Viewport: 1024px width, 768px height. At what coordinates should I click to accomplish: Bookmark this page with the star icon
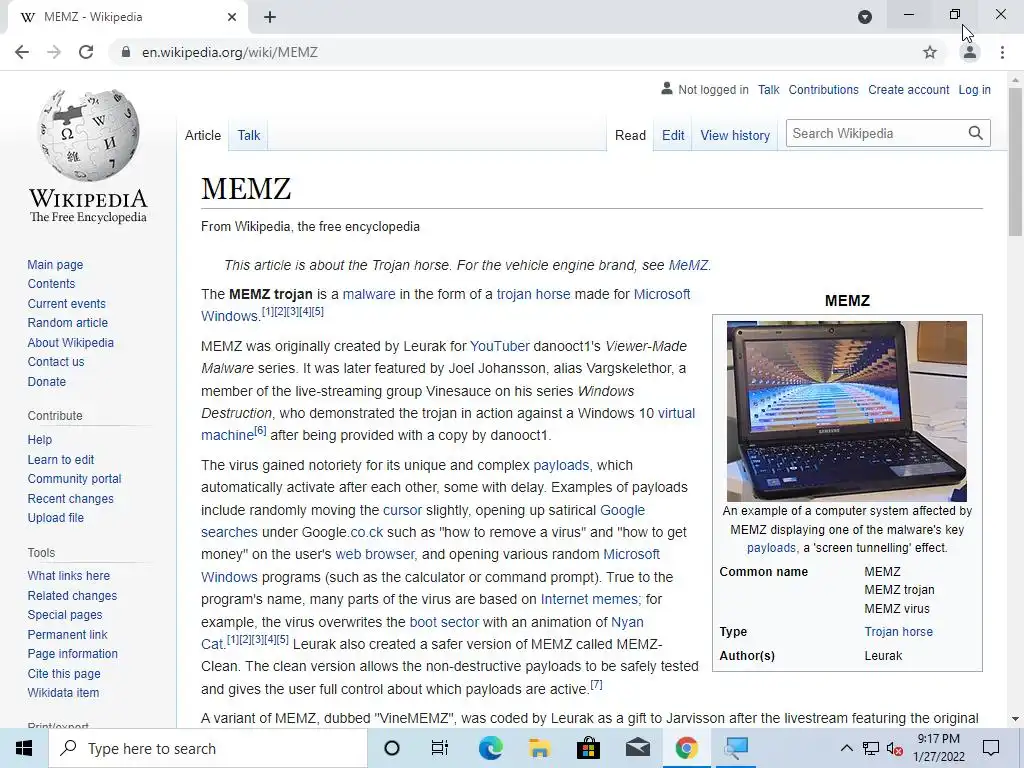[x=930, y=52]
